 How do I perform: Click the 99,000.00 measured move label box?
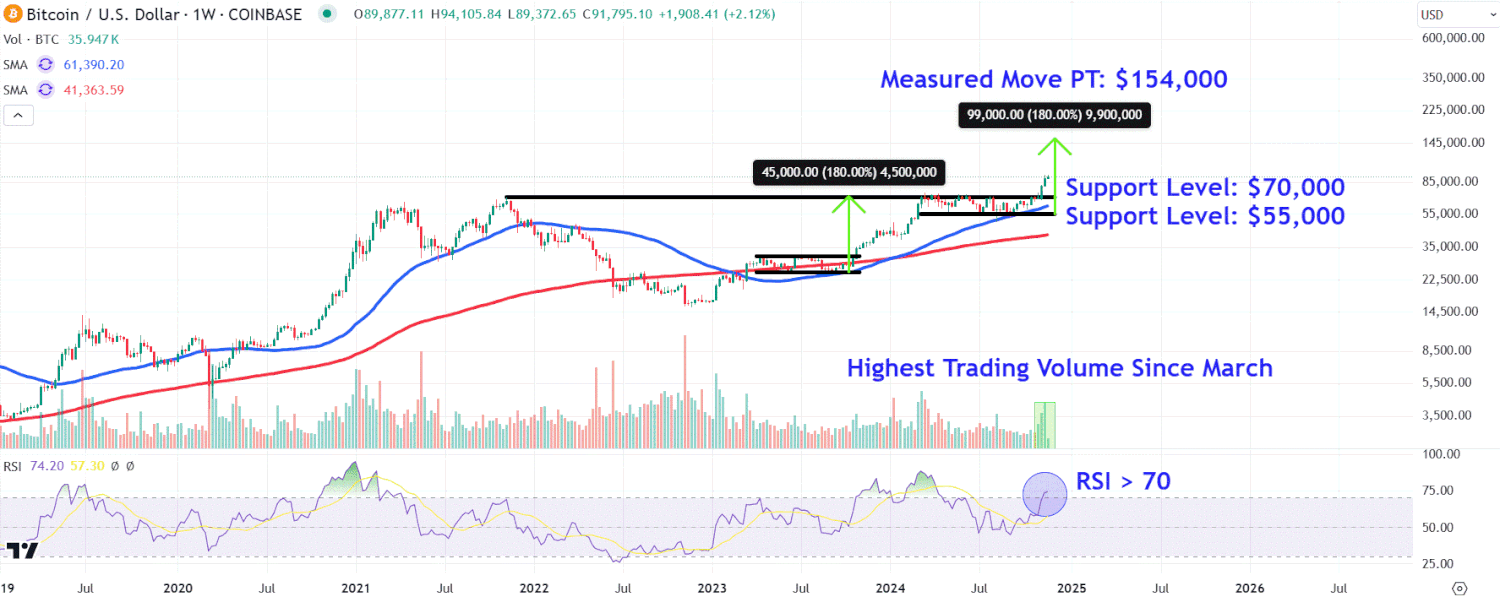[1054, 115]
